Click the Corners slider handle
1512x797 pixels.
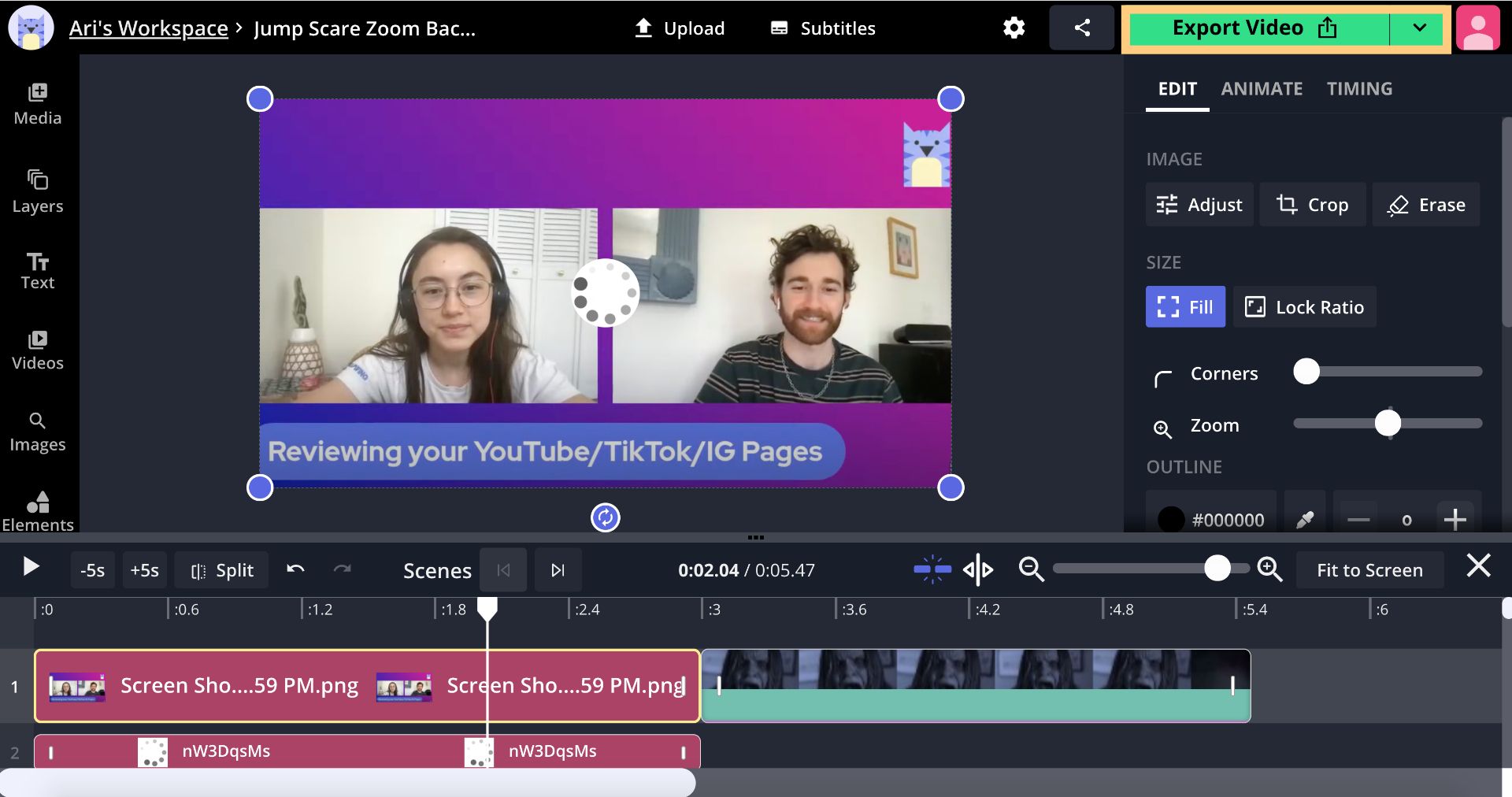pos(1306,372)
